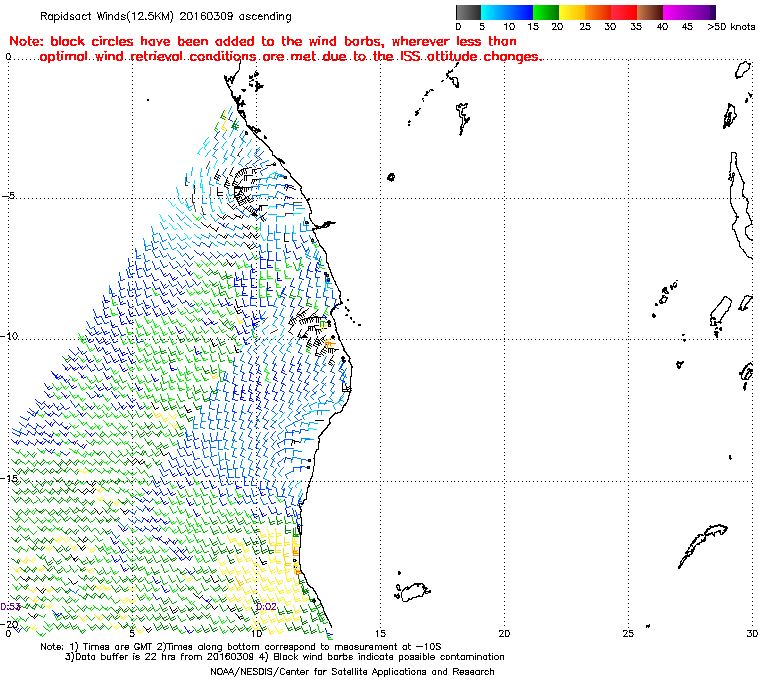The height and width of the screenshot is (688, 760).
Task: Click the '-10' latitude axis label
Action: coord(10,336)
